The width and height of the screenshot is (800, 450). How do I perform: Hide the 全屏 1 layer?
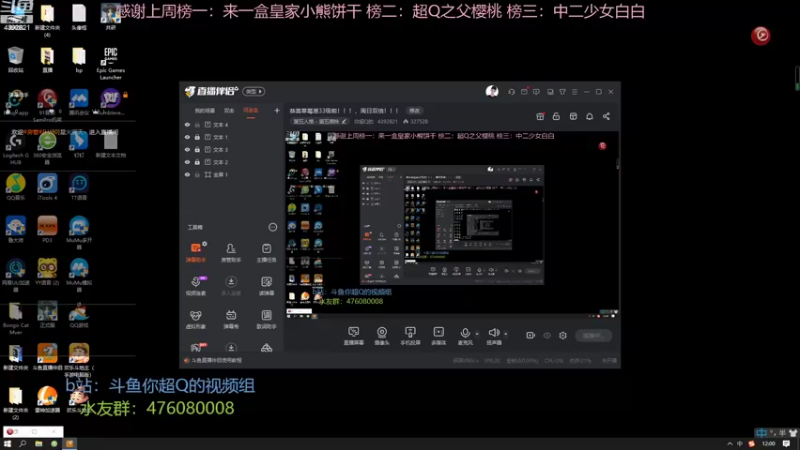pyautogui.click(x=187, y=174)
